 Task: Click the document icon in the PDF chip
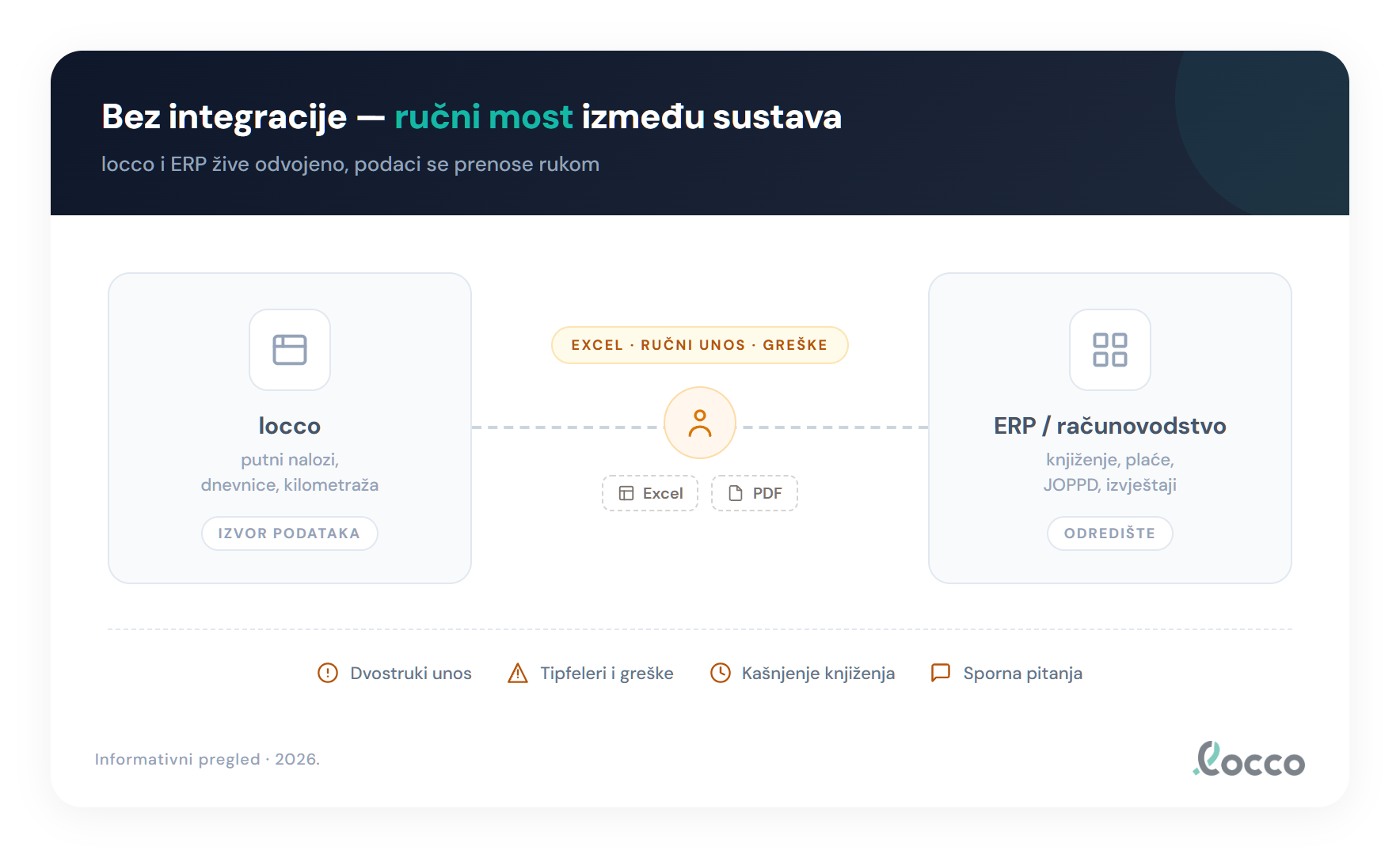pyautogui.click(x=736, y=493)
